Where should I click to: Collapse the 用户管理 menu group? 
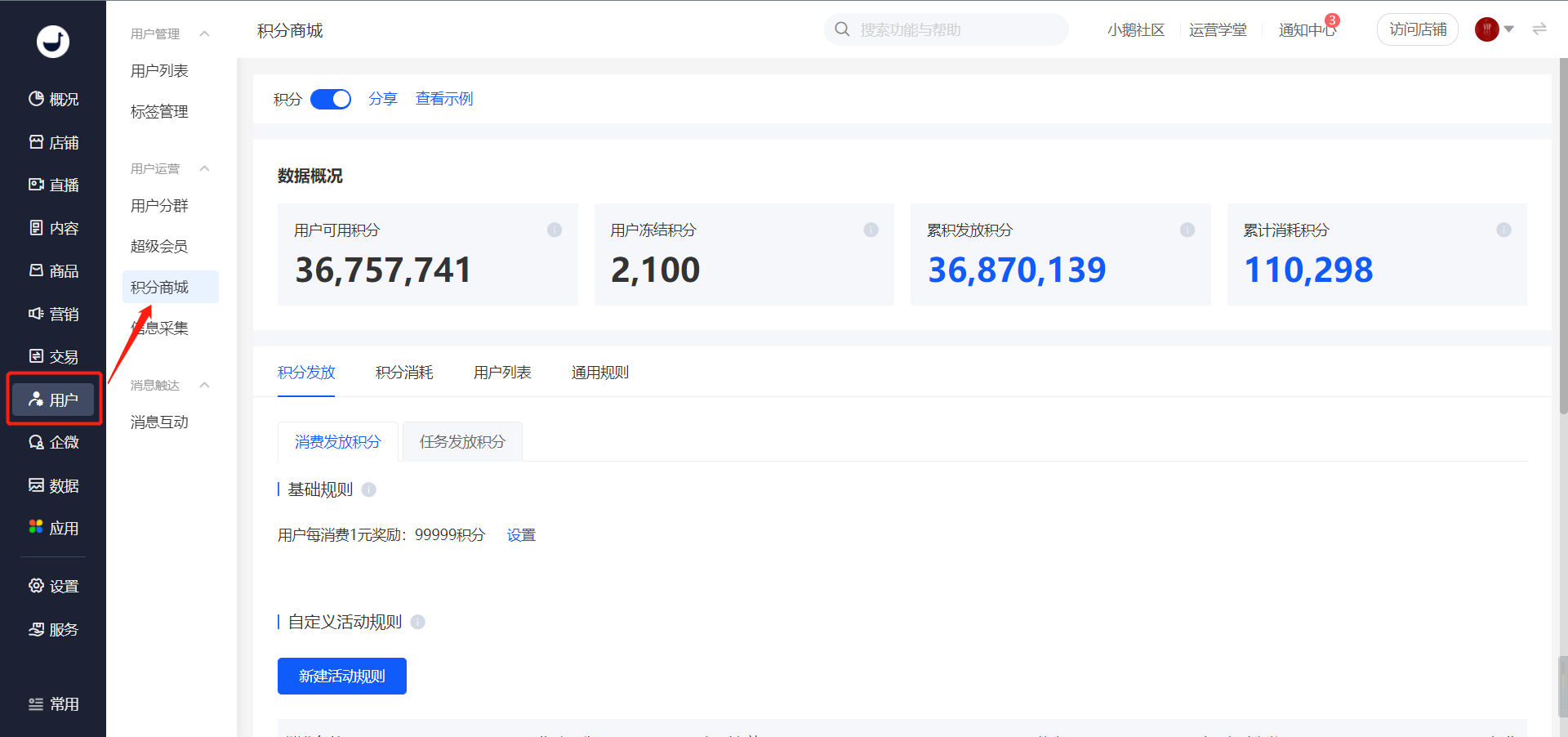pos(205,33)
